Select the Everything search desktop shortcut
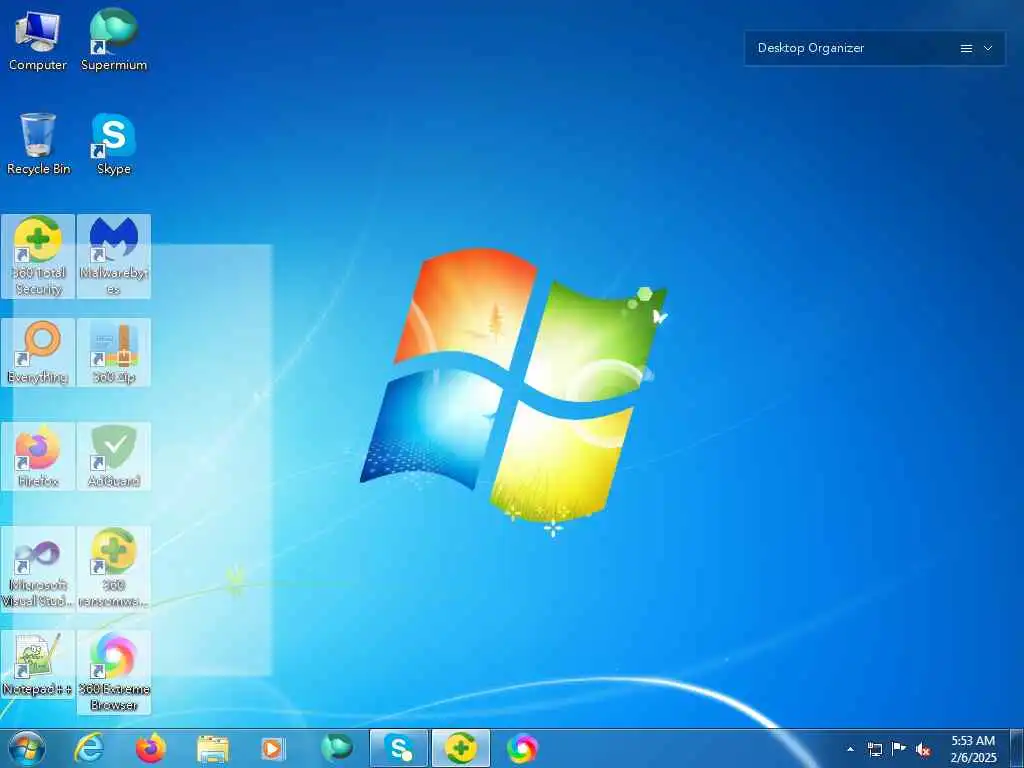The height and width of the screenshot is (768, 1024). tap(38, 352)
